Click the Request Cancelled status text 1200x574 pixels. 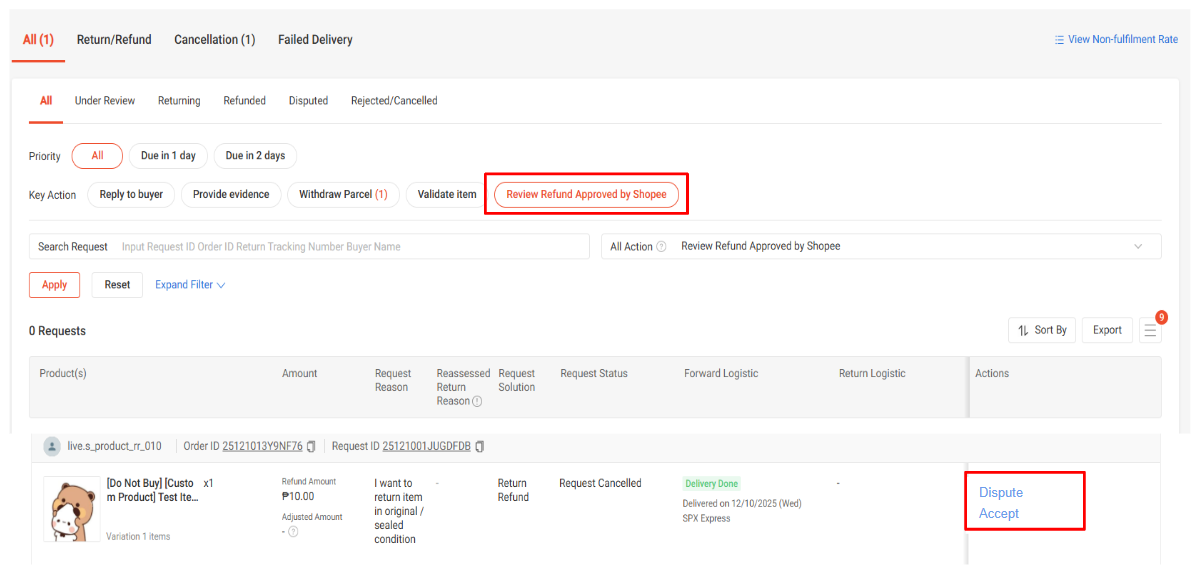pyautogui.click(x=600, y=483)
